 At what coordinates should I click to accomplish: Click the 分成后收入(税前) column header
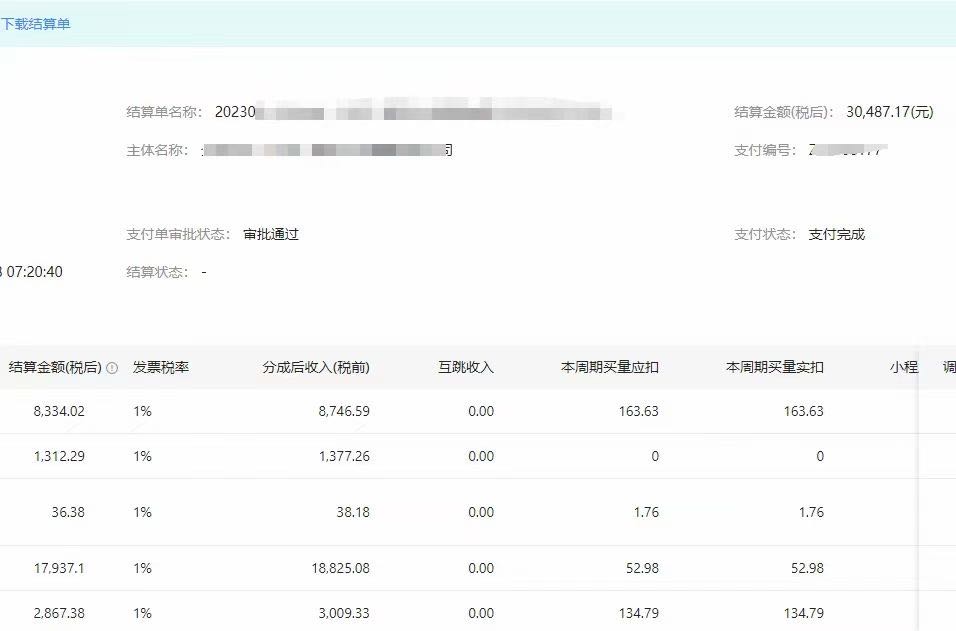(x=316, y=367)
